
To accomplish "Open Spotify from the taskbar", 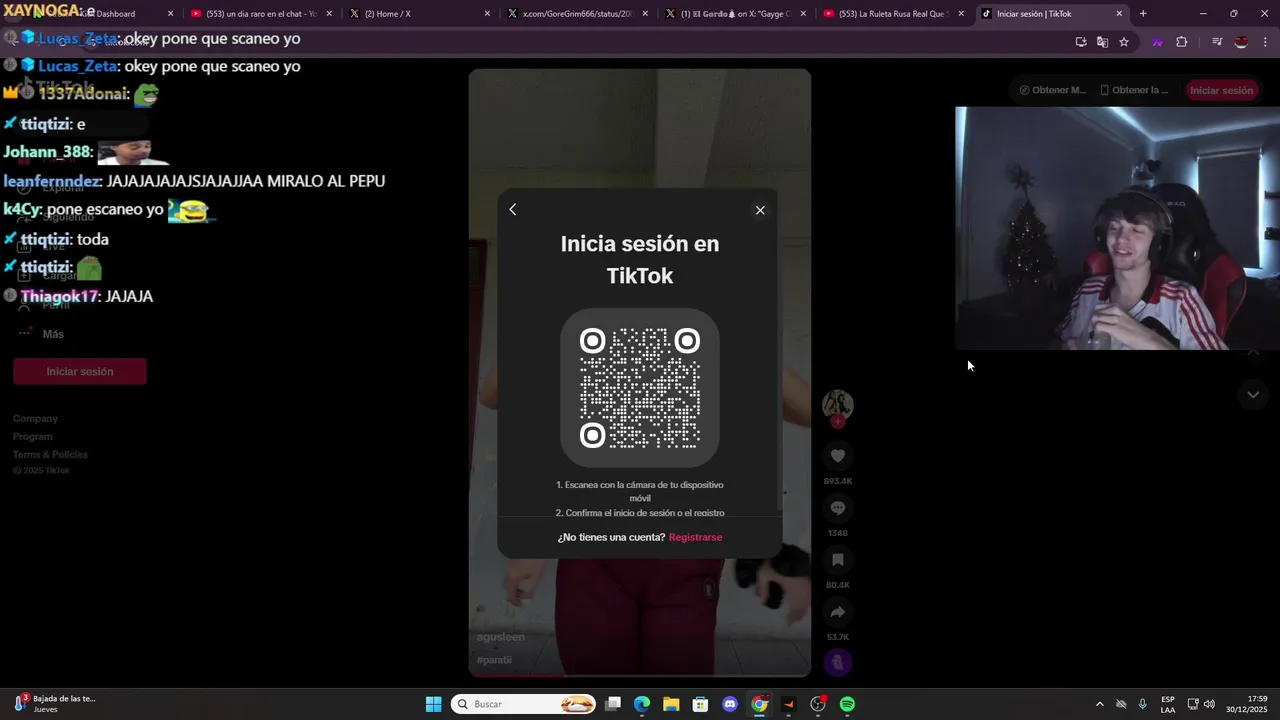I will pos(847,704).
